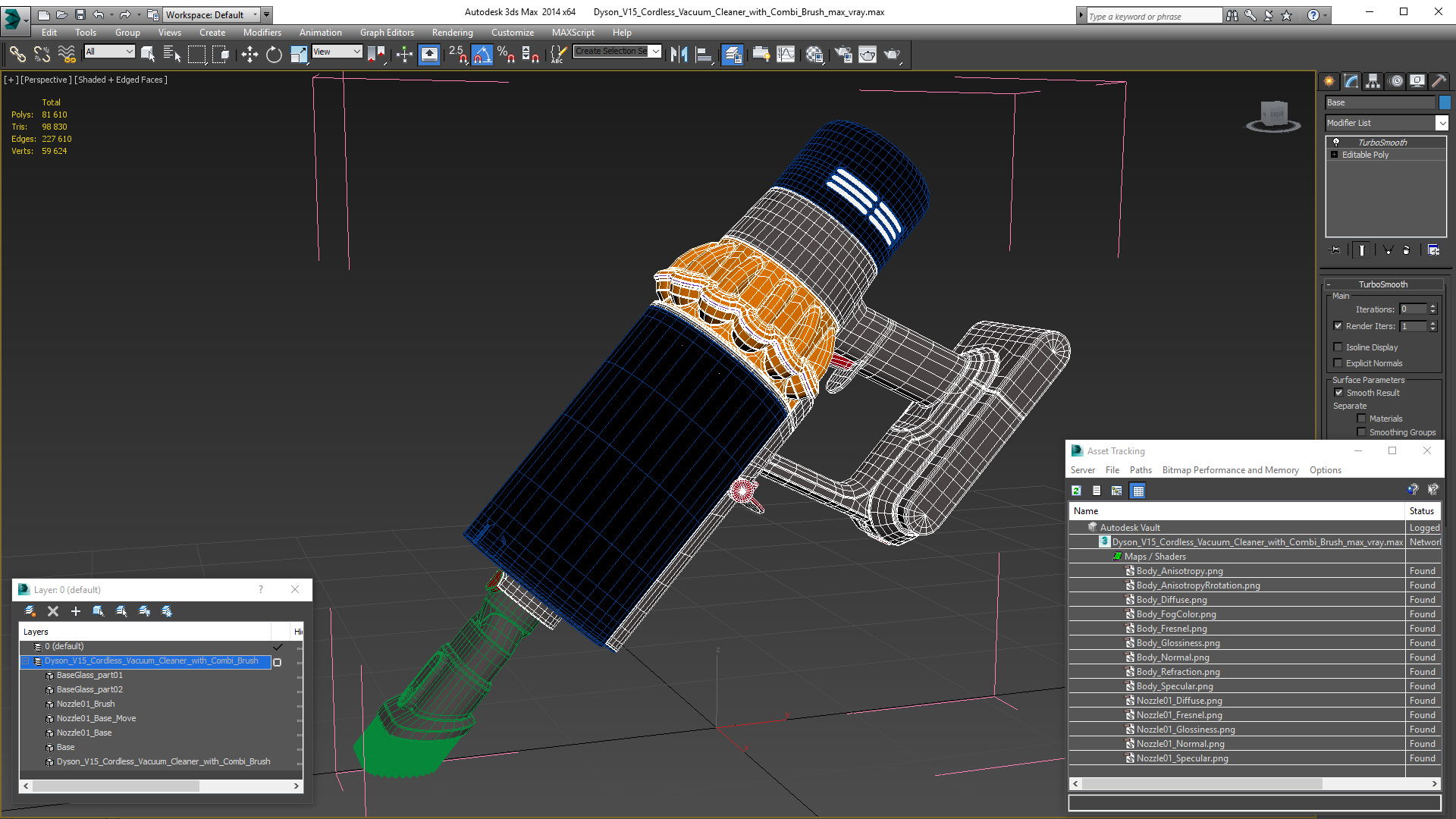The height and width of the screenshot is (819, 1456).
Task: Switch to the Utilities hammer tab
Action: click(1439, 81)
